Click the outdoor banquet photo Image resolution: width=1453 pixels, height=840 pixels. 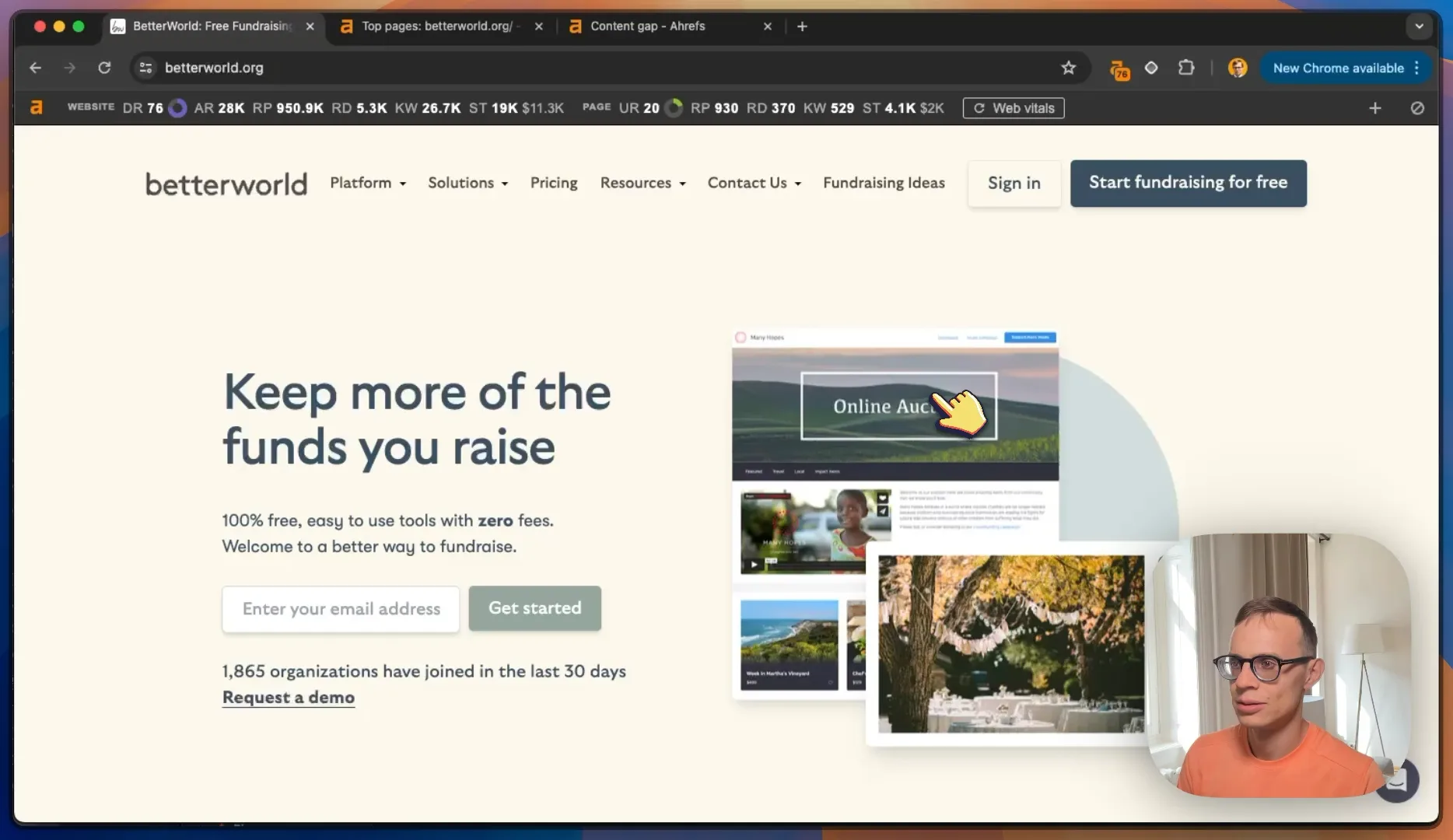[1011, 643]
